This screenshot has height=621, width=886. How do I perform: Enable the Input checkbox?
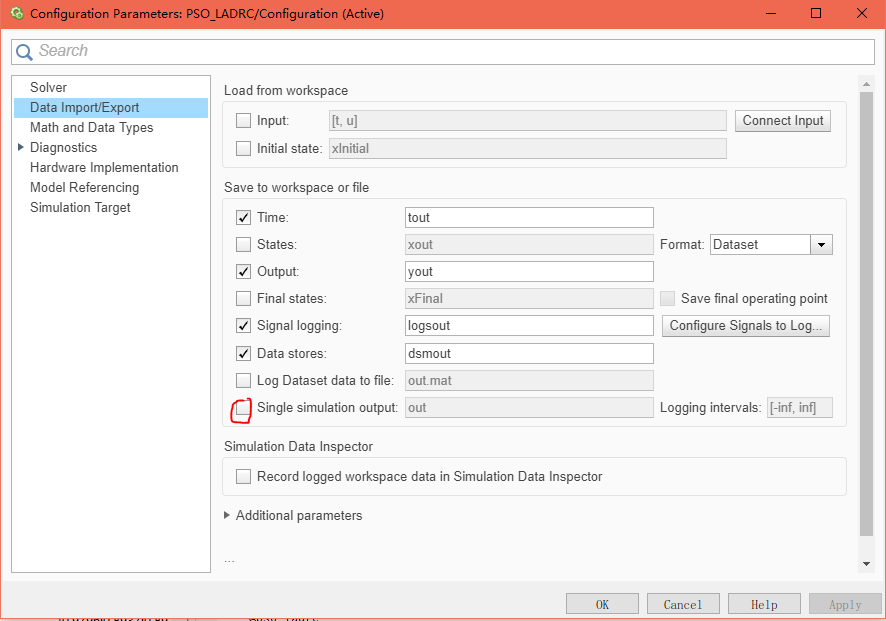coord(244,120)
